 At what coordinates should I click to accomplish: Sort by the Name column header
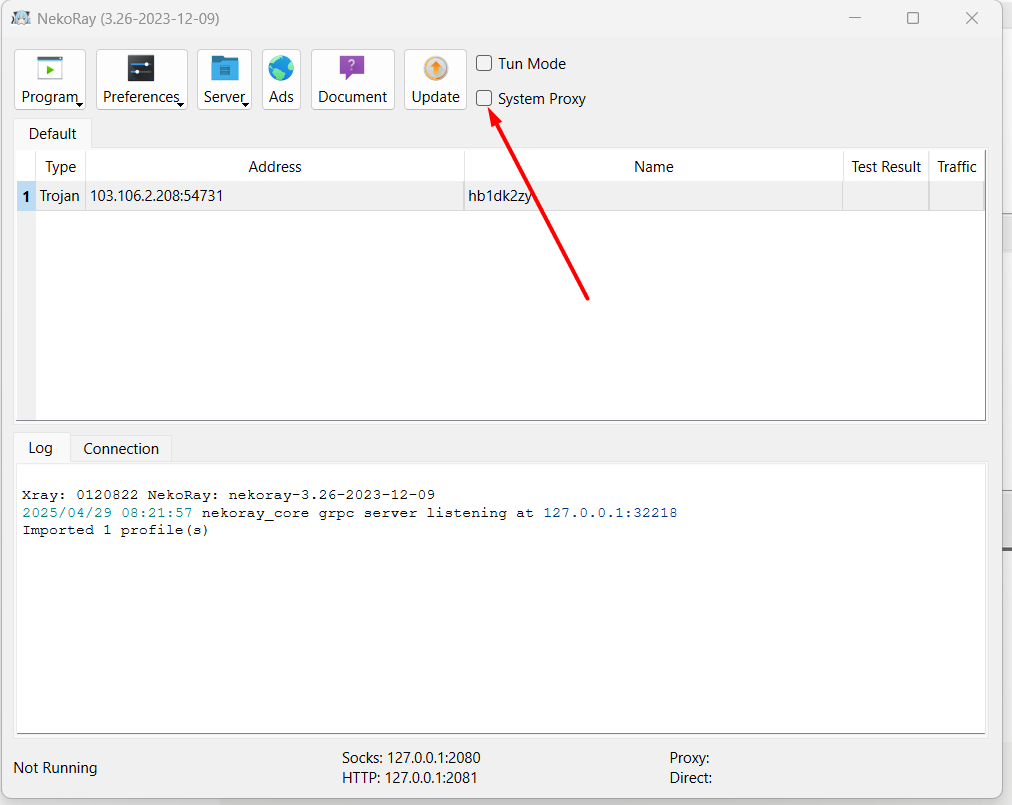[x=654, y=167]
